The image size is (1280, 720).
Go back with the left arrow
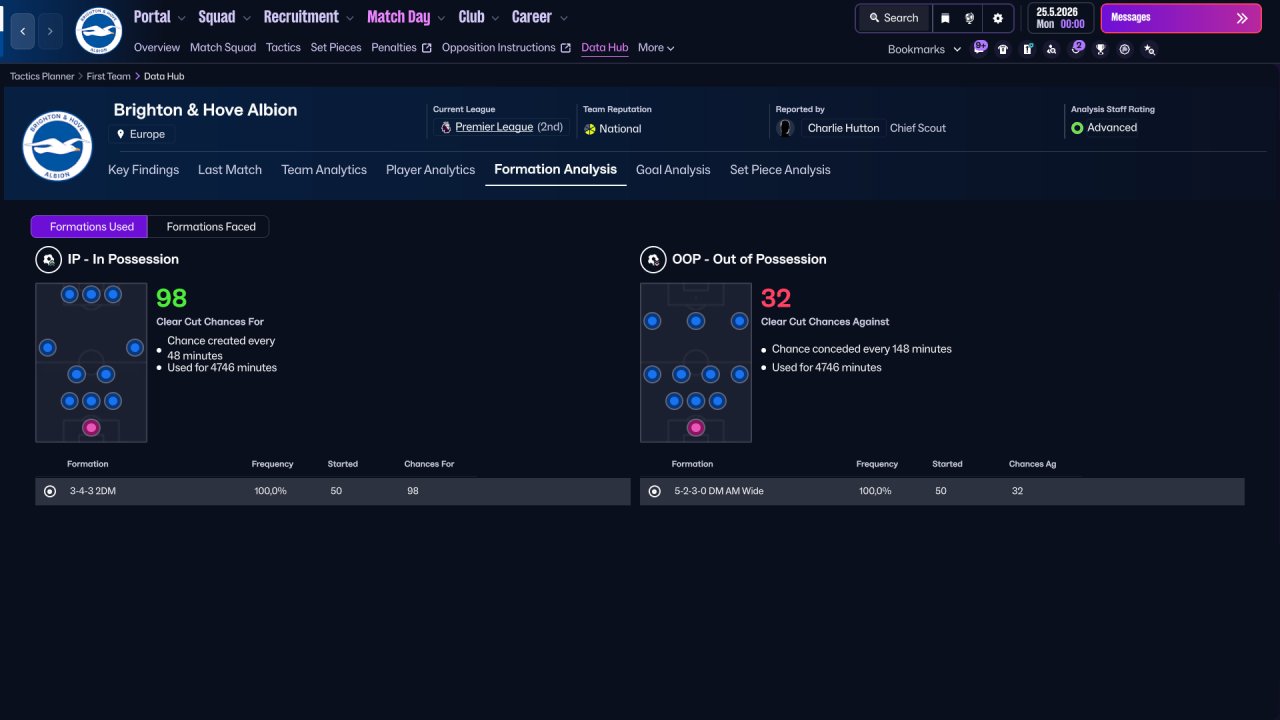(23, 31)
